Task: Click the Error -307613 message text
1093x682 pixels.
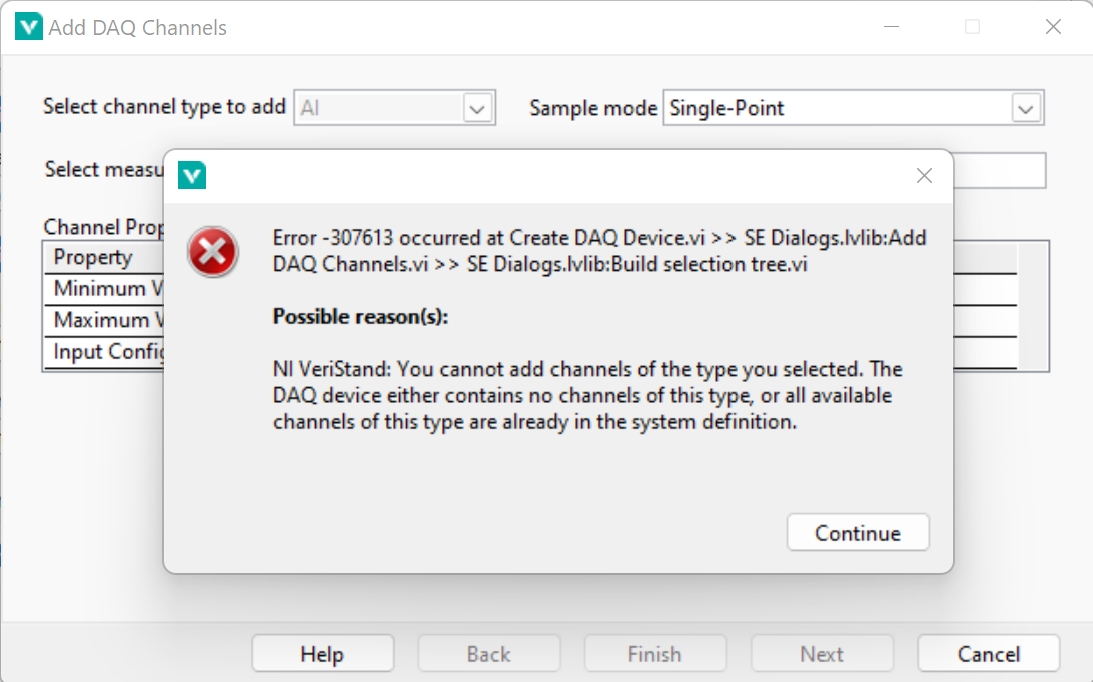Action: click(x=599, y=251)
